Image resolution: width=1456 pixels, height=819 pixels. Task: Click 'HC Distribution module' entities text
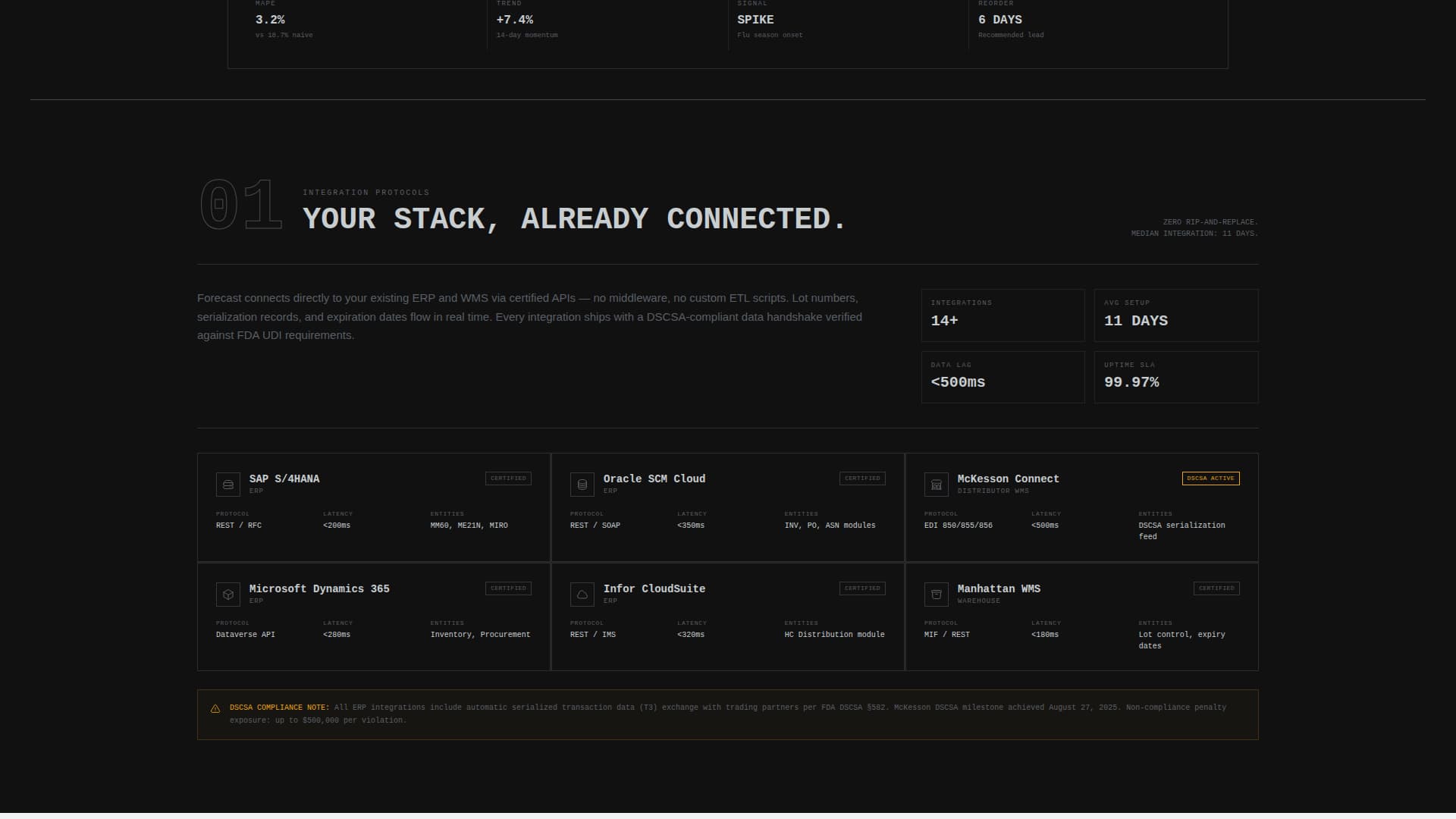coord(834,635)
